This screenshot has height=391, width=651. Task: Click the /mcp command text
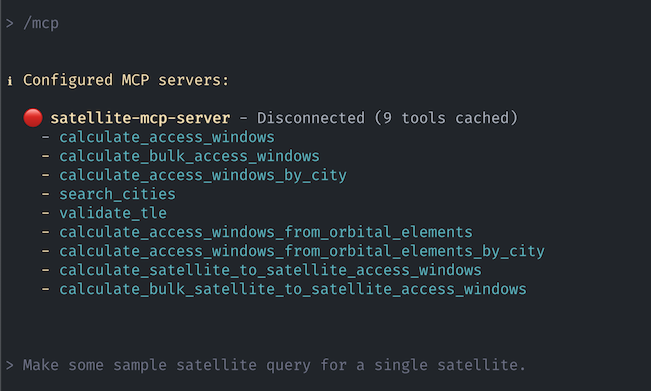click(41, 23)
